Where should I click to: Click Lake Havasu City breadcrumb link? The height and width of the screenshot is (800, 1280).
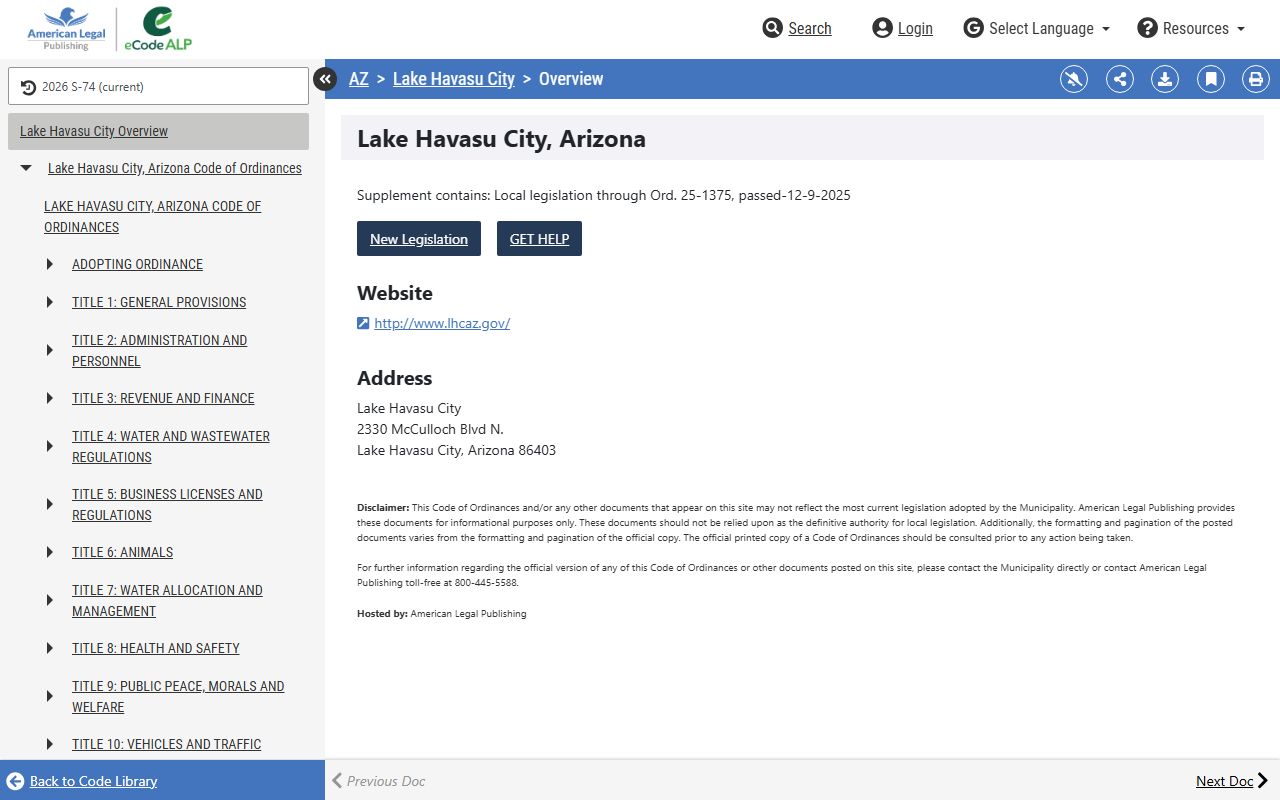click(454, 79)
